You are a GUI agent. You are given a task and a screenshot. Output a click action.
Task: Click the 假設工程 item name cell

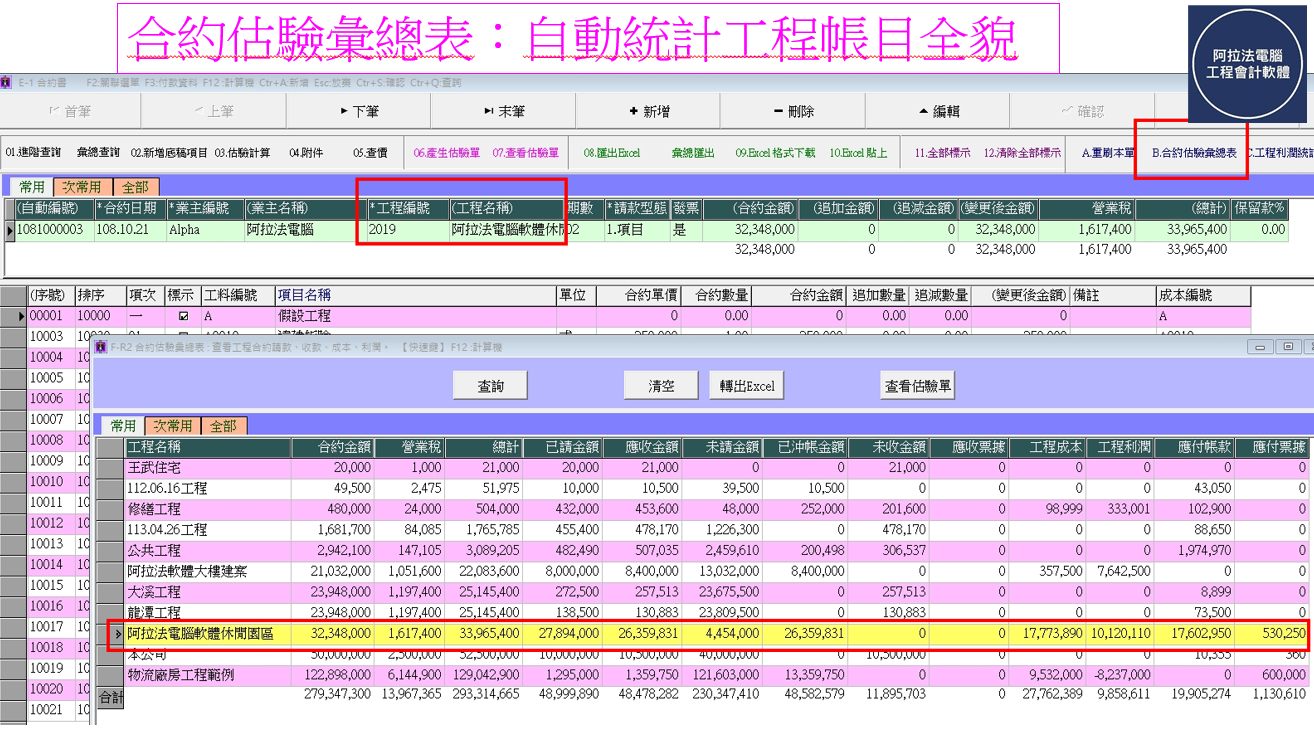click(x=415, y=316)
